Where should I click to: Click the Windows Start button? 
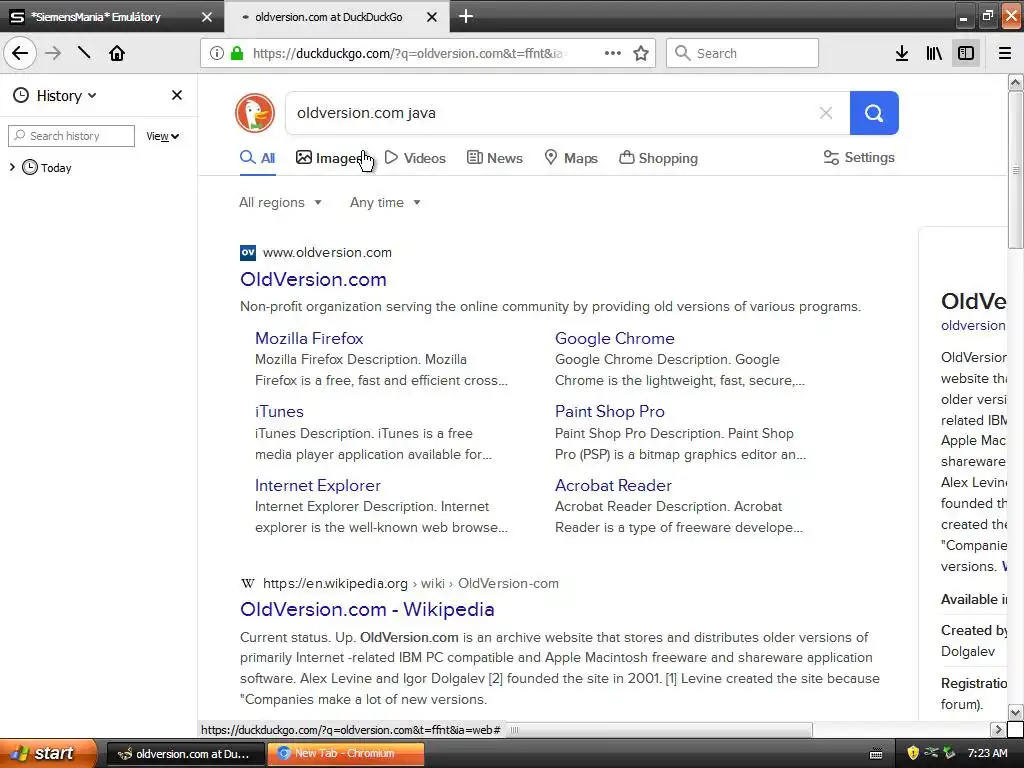(x=48, y=754)
